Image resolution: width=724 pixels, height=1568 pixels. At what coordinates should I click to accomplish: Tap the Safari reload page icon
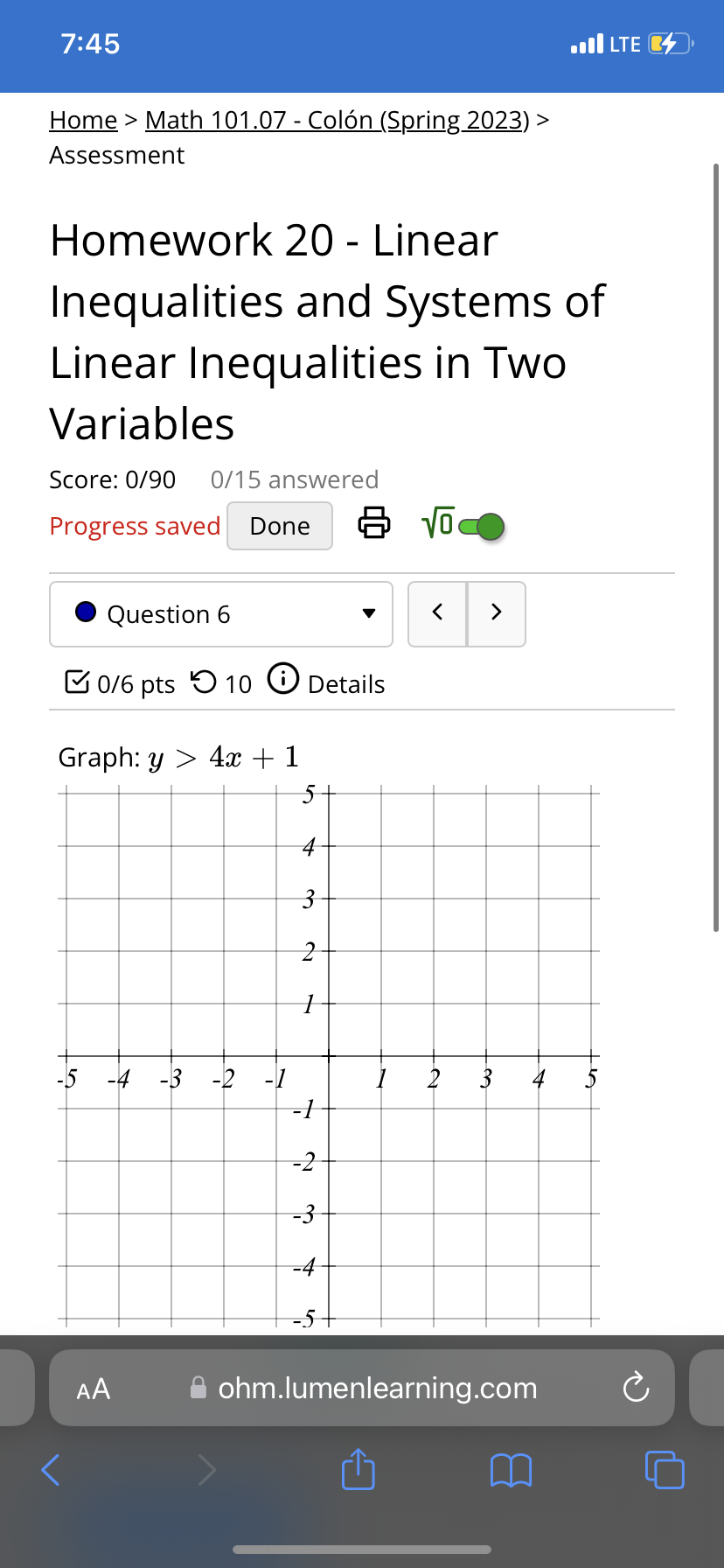click(636, 1388)
